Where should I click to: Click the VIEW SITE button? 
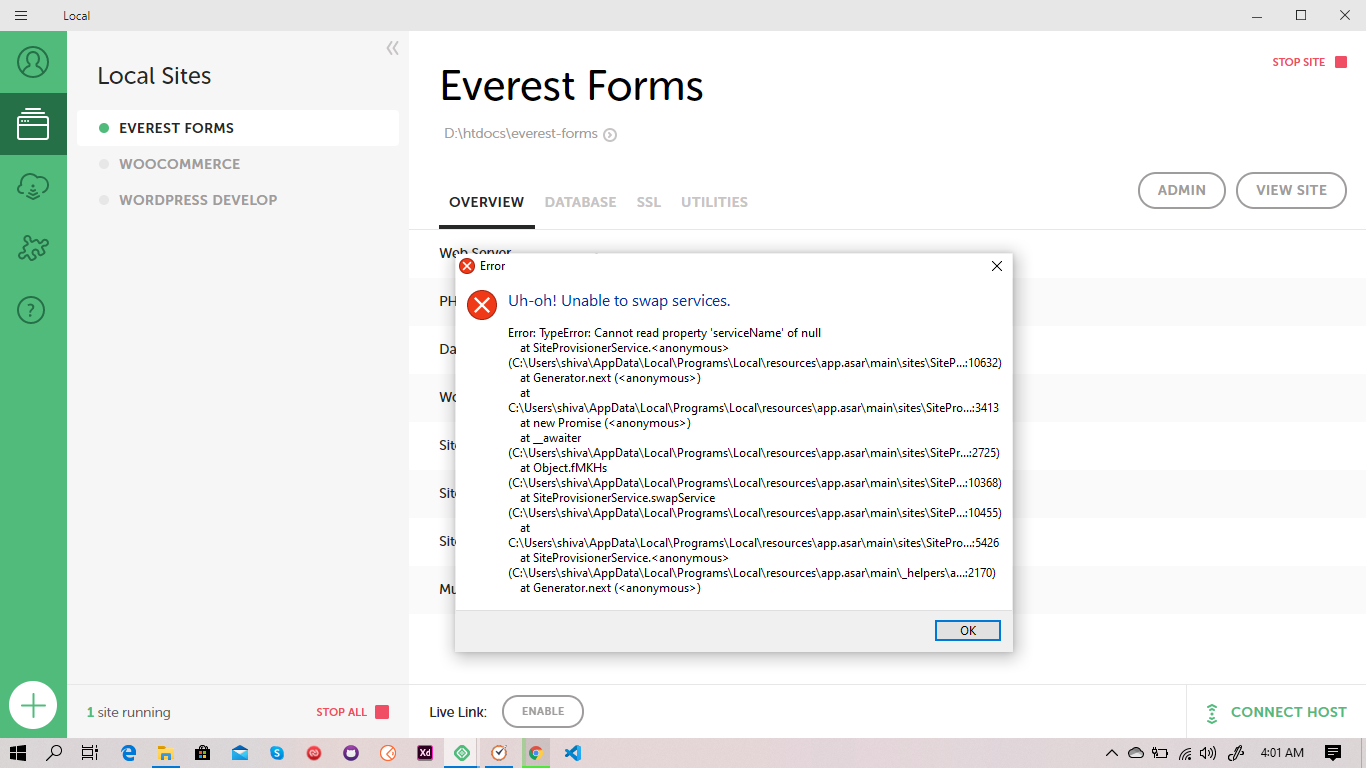coord(1291,190)
